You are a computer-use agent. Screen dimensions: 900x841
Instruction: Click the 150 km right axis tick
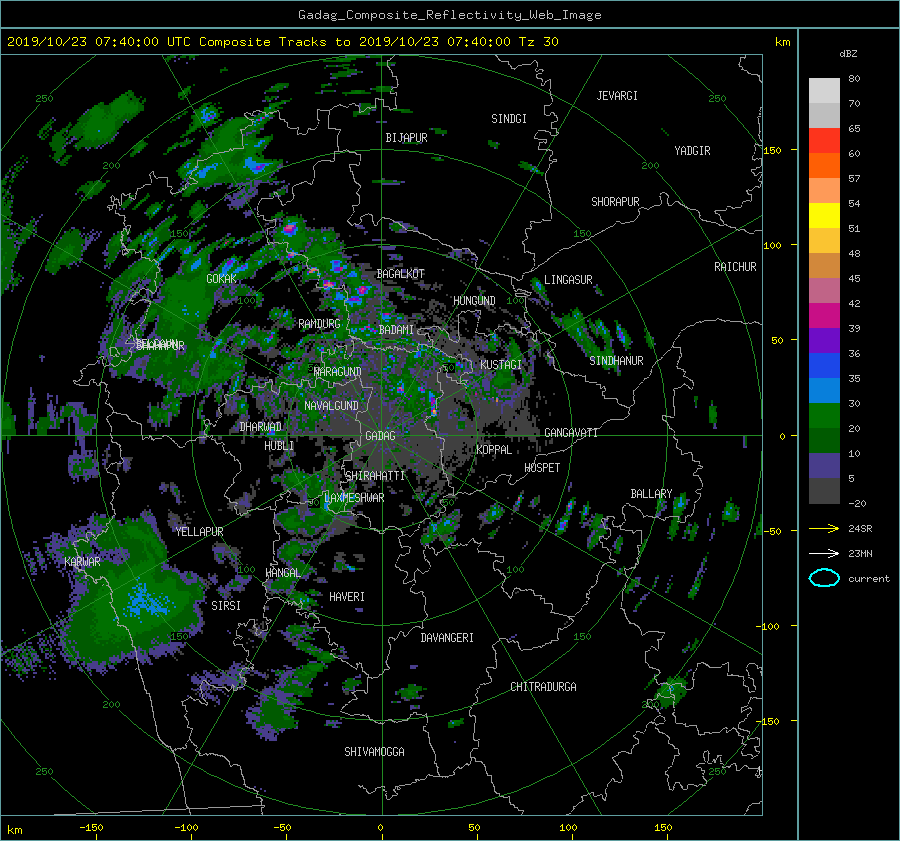772,150
